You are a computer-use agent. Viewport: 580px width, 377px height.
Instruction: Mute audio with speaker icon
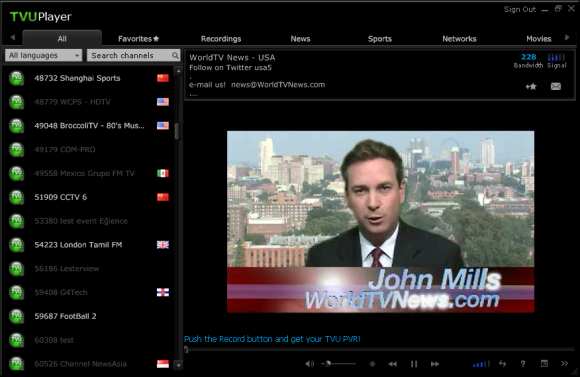[x=309, y=364]
